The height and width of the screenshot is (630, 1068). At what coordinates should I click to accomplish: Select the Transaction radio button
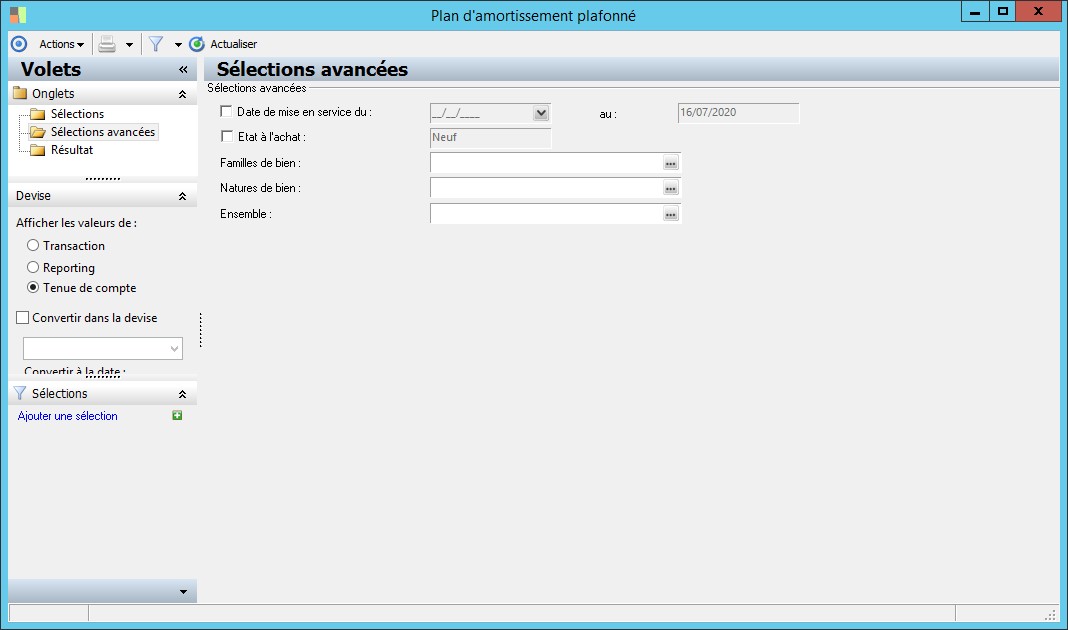pyautogui.click(x=33, y=245)
